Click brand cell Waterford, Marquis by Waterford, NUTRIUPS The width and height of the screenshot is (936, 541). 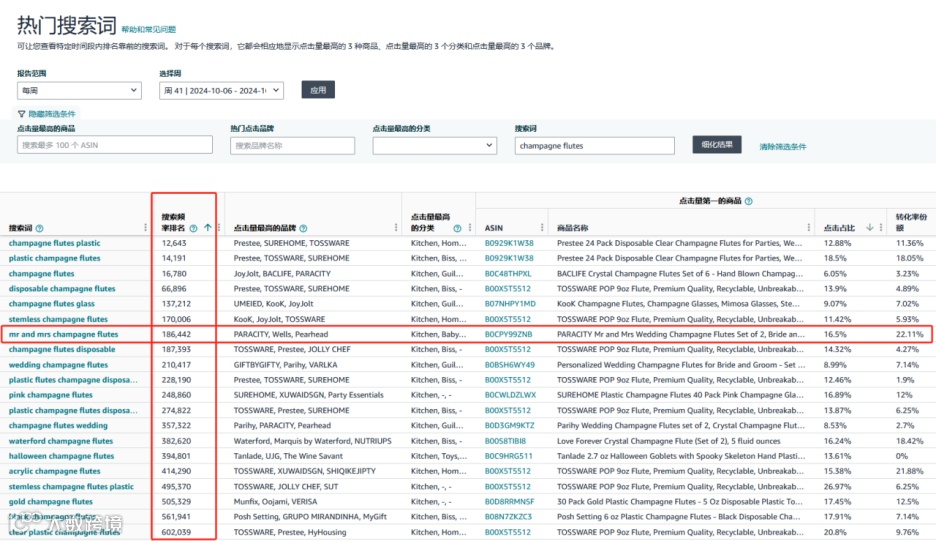(x=312, y=441)
